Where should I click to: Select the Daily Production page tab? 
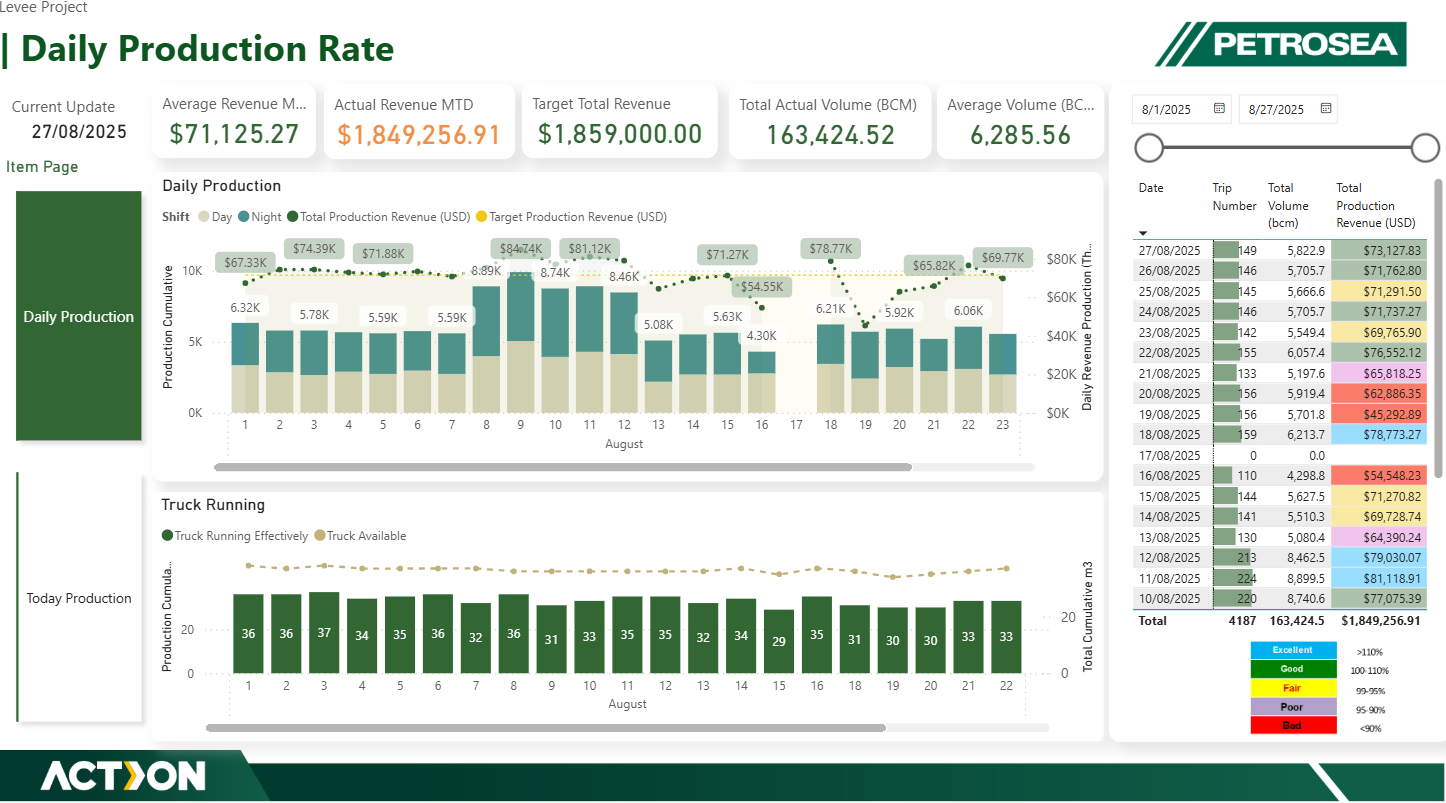79,316
